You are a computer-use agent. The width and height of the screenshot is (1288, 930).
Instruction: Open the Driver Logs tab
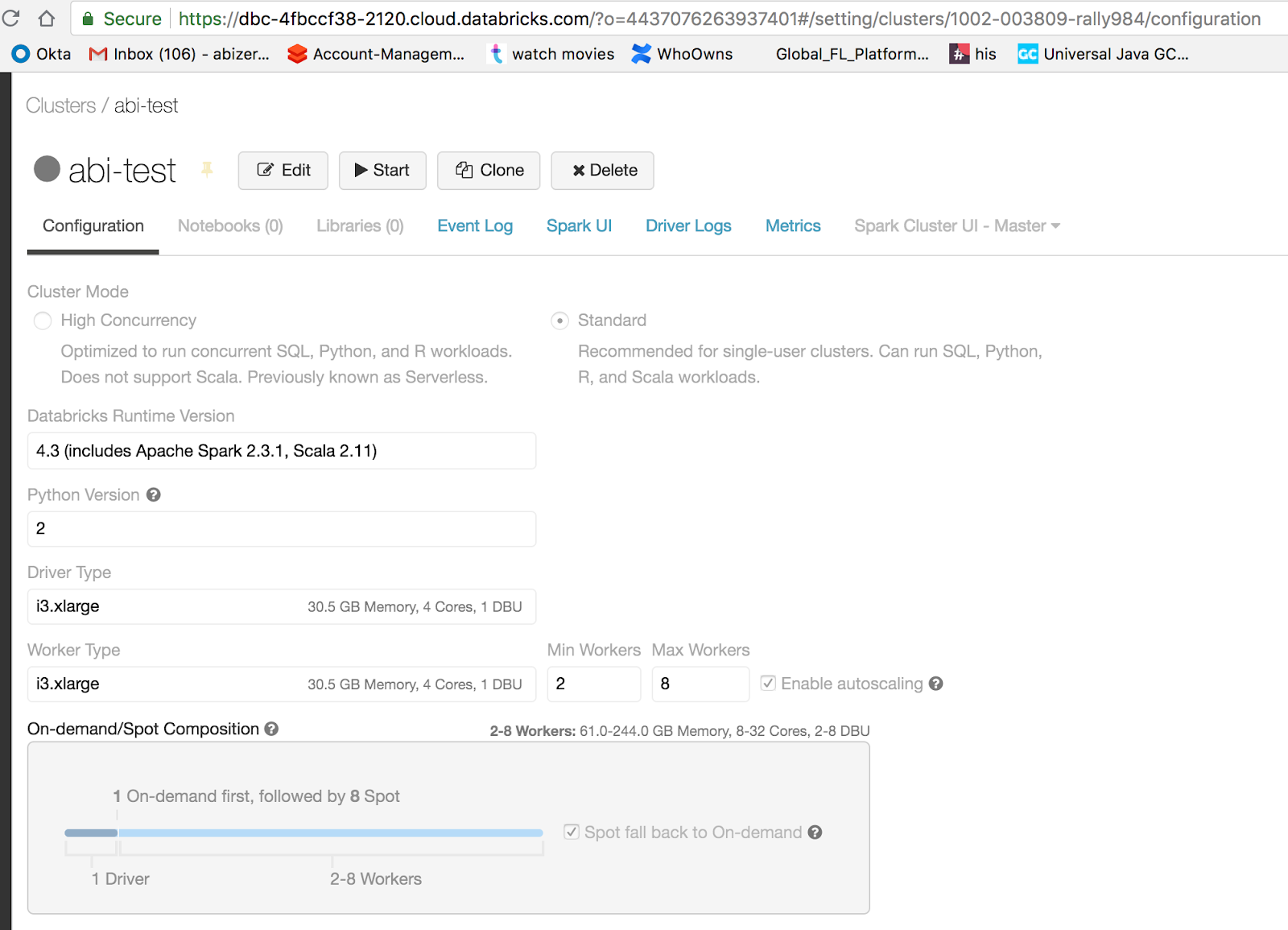click(x=688, y=225)
